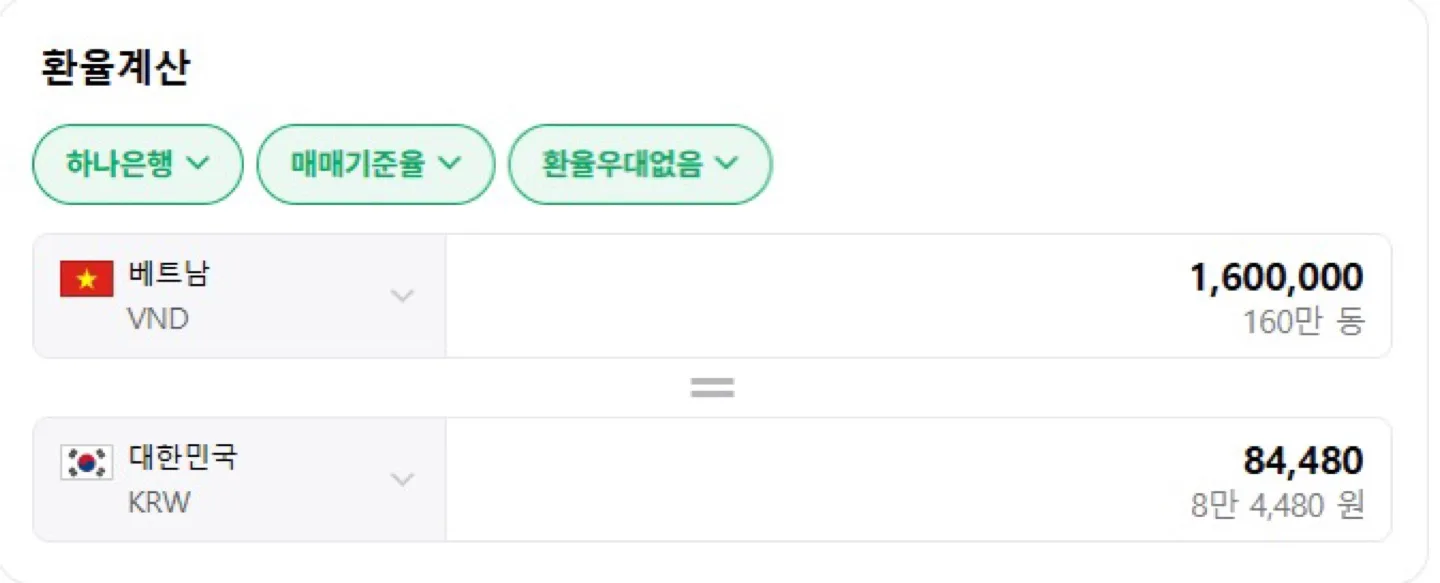
Task: Click the 84,480 amount field
Action: pos(918,480)
